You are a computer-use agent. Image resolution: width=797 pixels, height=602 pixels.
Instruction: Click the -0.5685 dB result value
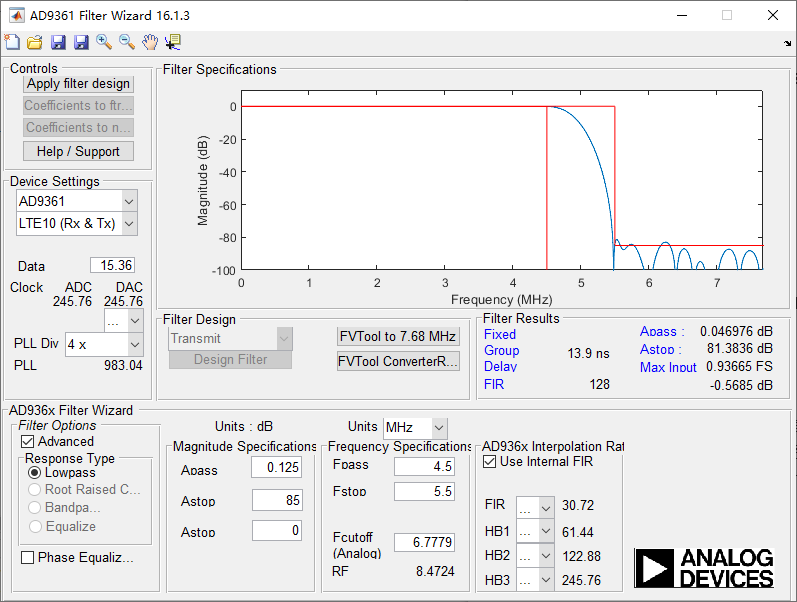tap(741, 385)
